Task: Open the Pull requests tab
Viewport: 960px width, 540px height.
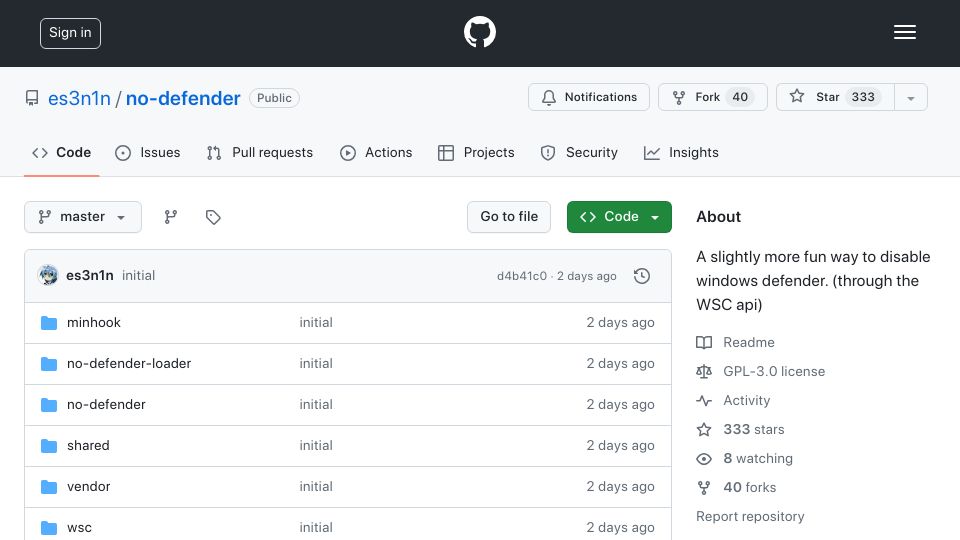Action: [260, 152]
